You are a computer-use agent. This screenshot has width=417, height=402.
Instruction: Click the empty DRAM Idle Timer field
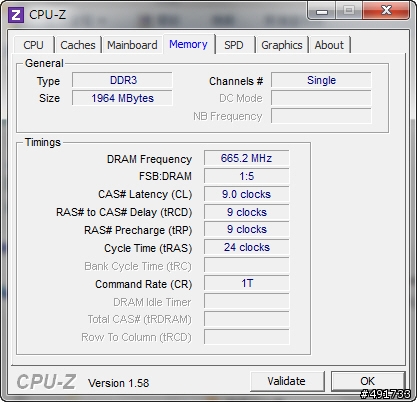(x=247, y=301)
